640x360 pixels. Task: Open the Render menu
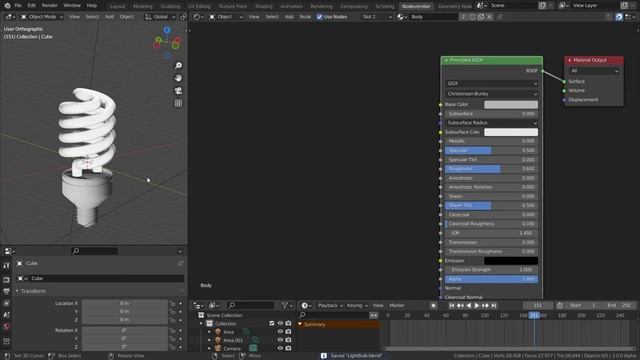coord(49,6)
